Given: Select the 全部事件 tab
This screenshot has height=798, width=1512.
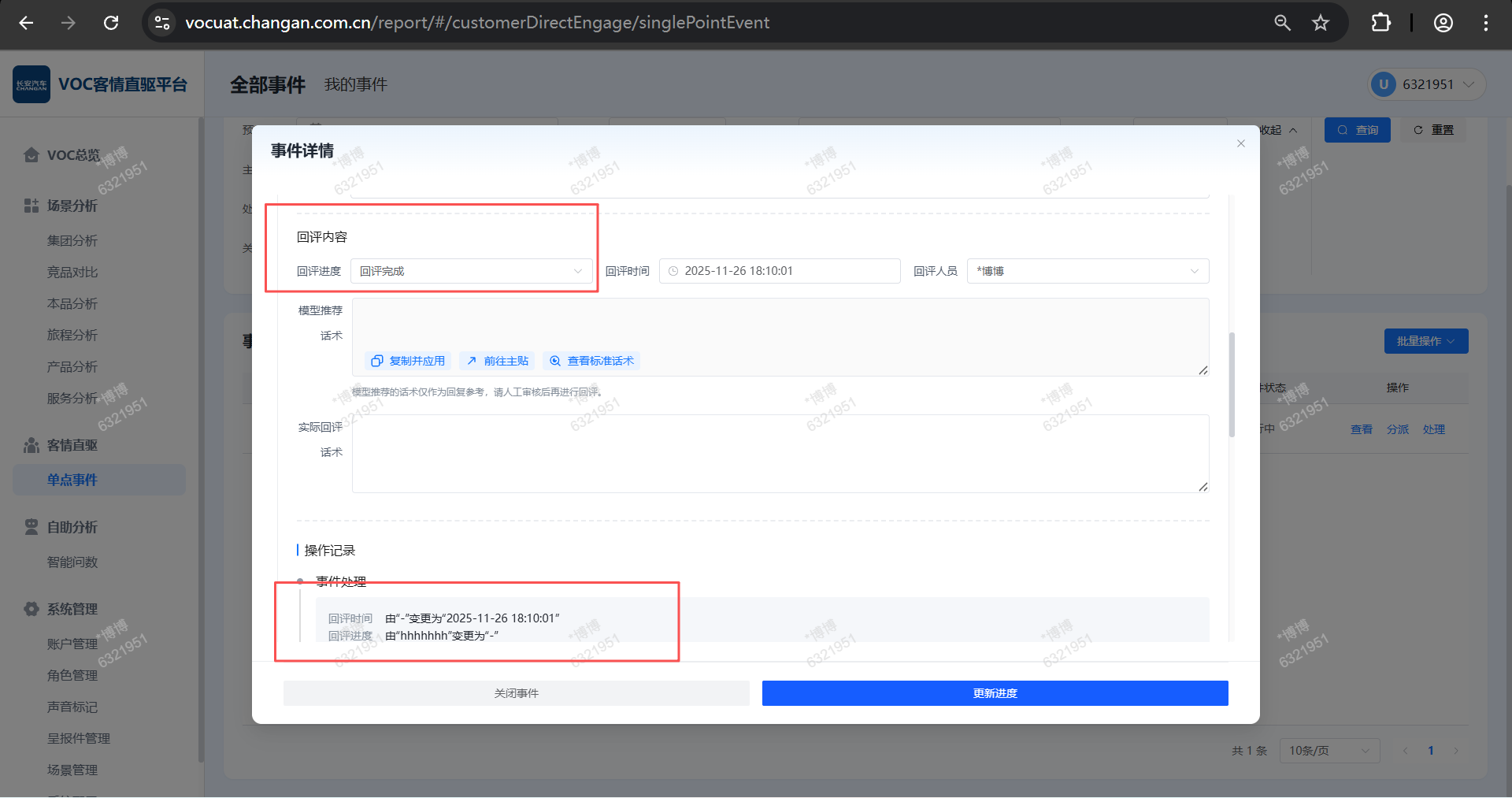Looking at the screenshot, I should point(267,84).
